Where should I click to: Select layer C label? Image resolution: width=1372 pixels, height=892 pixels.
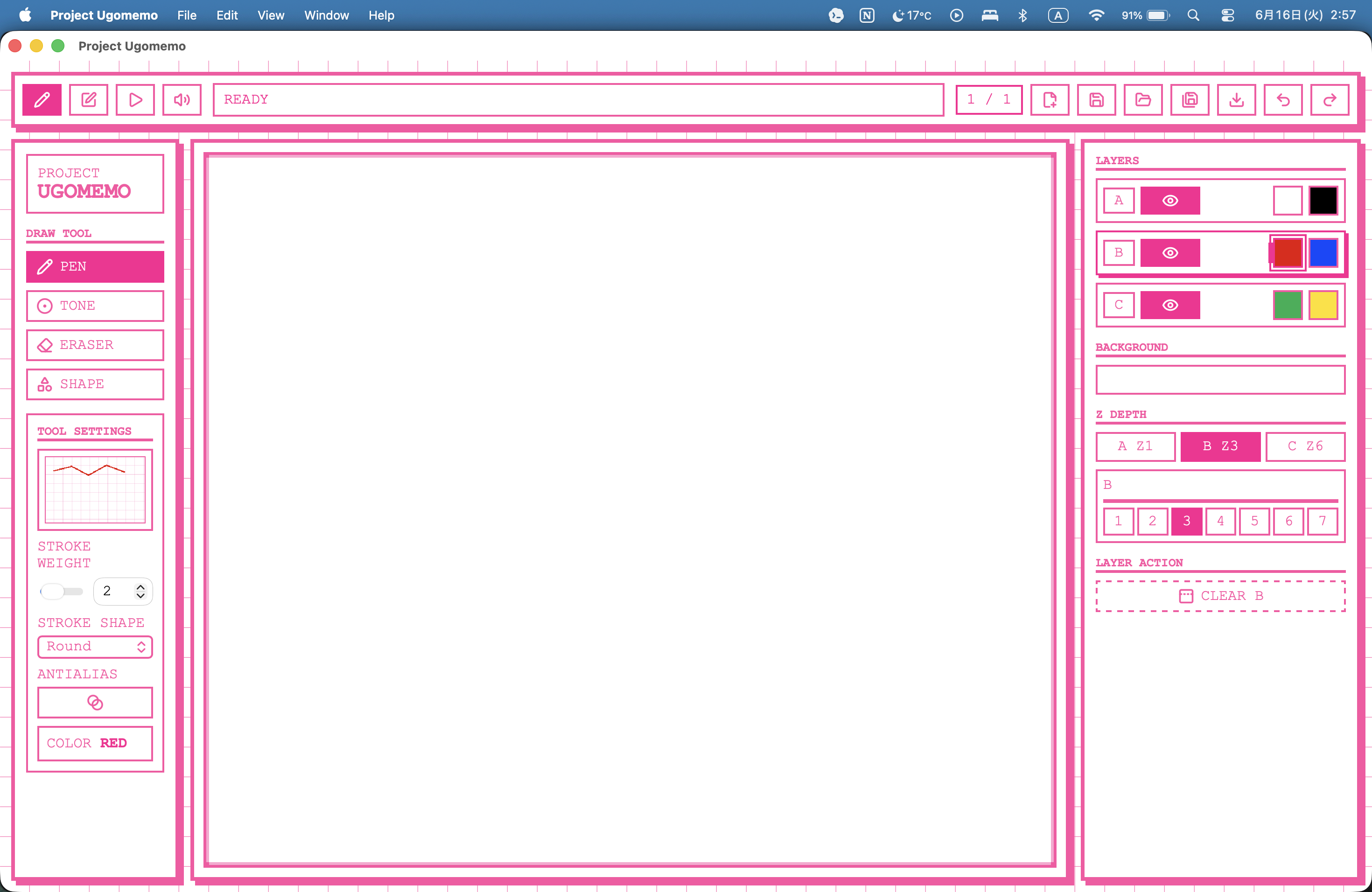(x=1119, y=305)
